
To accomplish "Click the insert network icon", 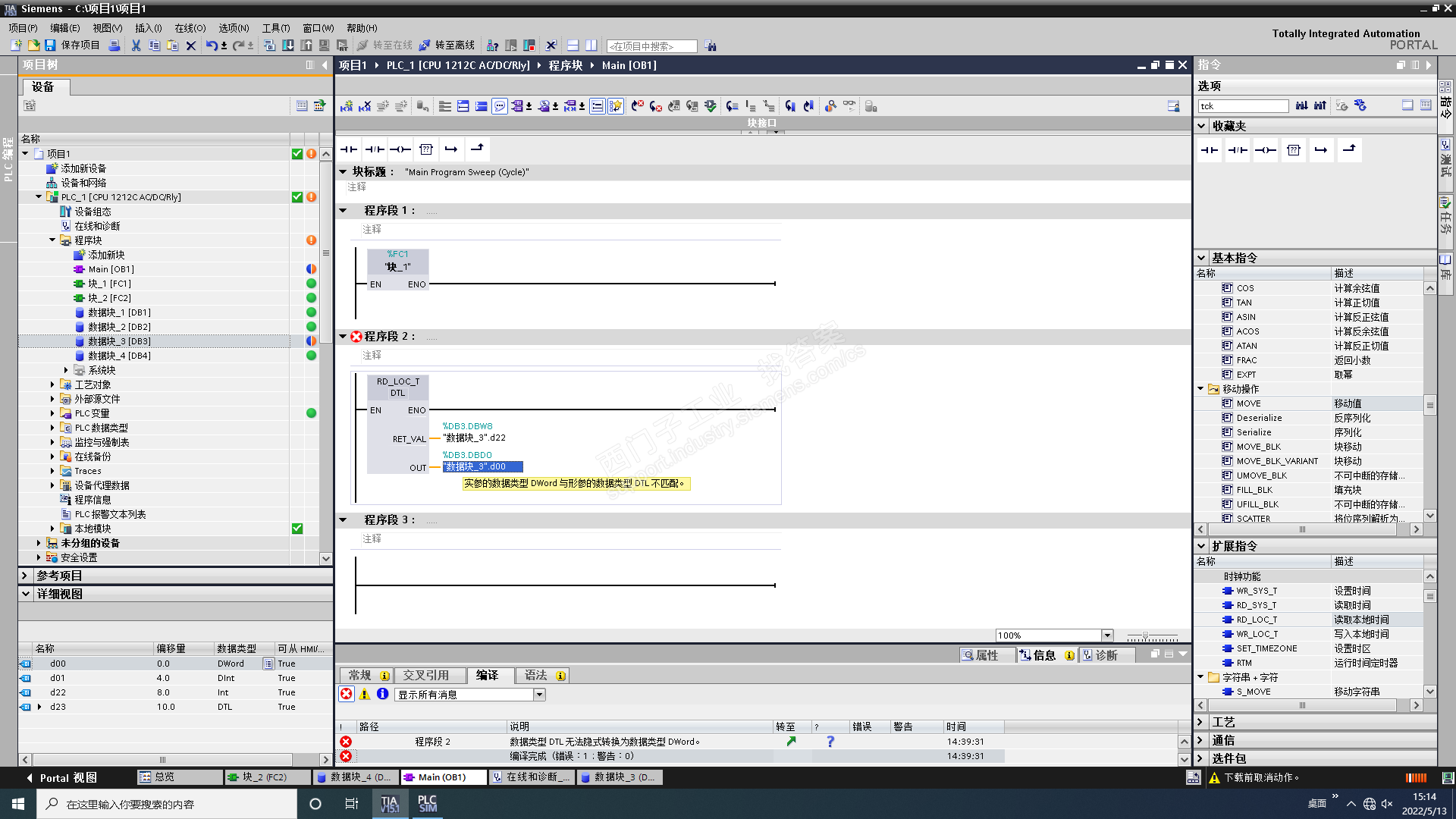I will pos(347,106).
